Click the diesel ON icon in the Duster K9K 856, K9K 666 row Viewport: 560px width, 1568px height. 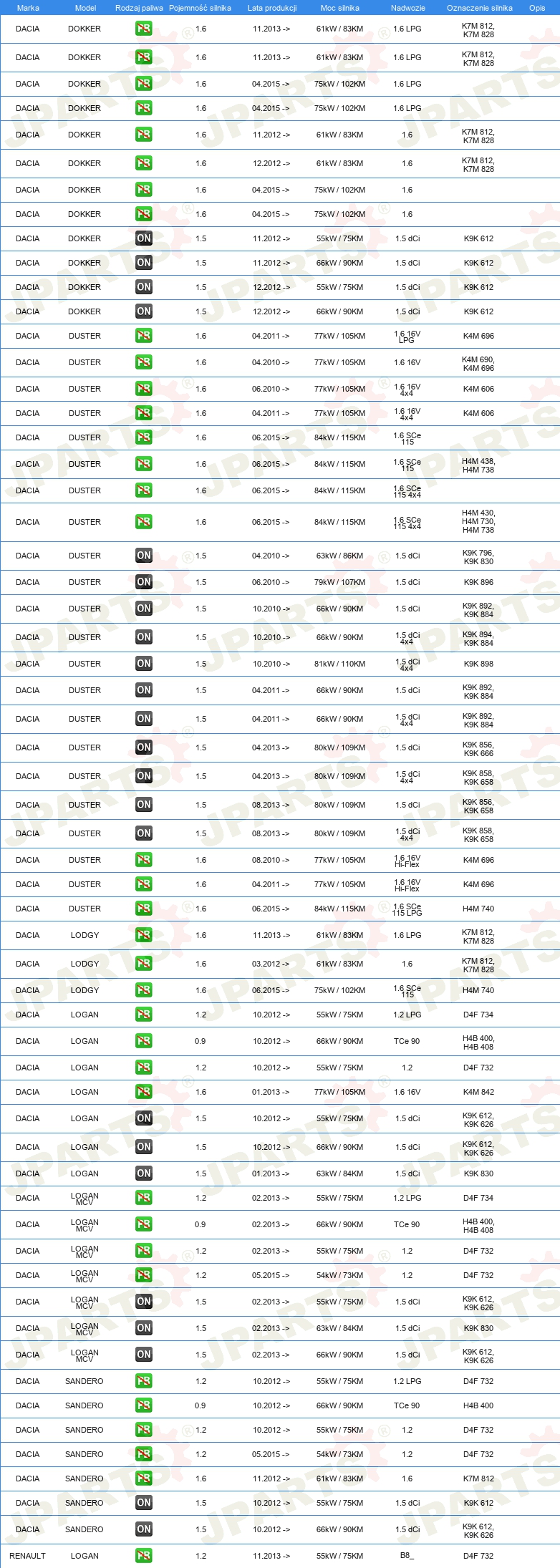[144, 747]
